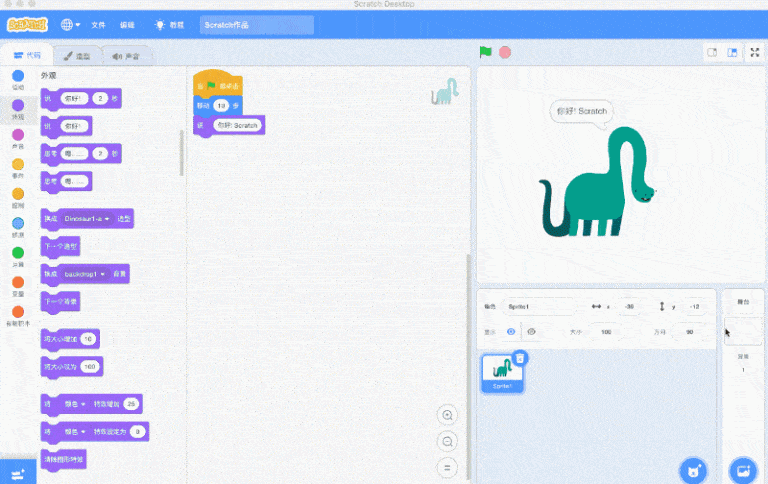Reset workspace zoom with equals icon
The height and width of the screenshot is (484, 768).
(x=448, y=467)
